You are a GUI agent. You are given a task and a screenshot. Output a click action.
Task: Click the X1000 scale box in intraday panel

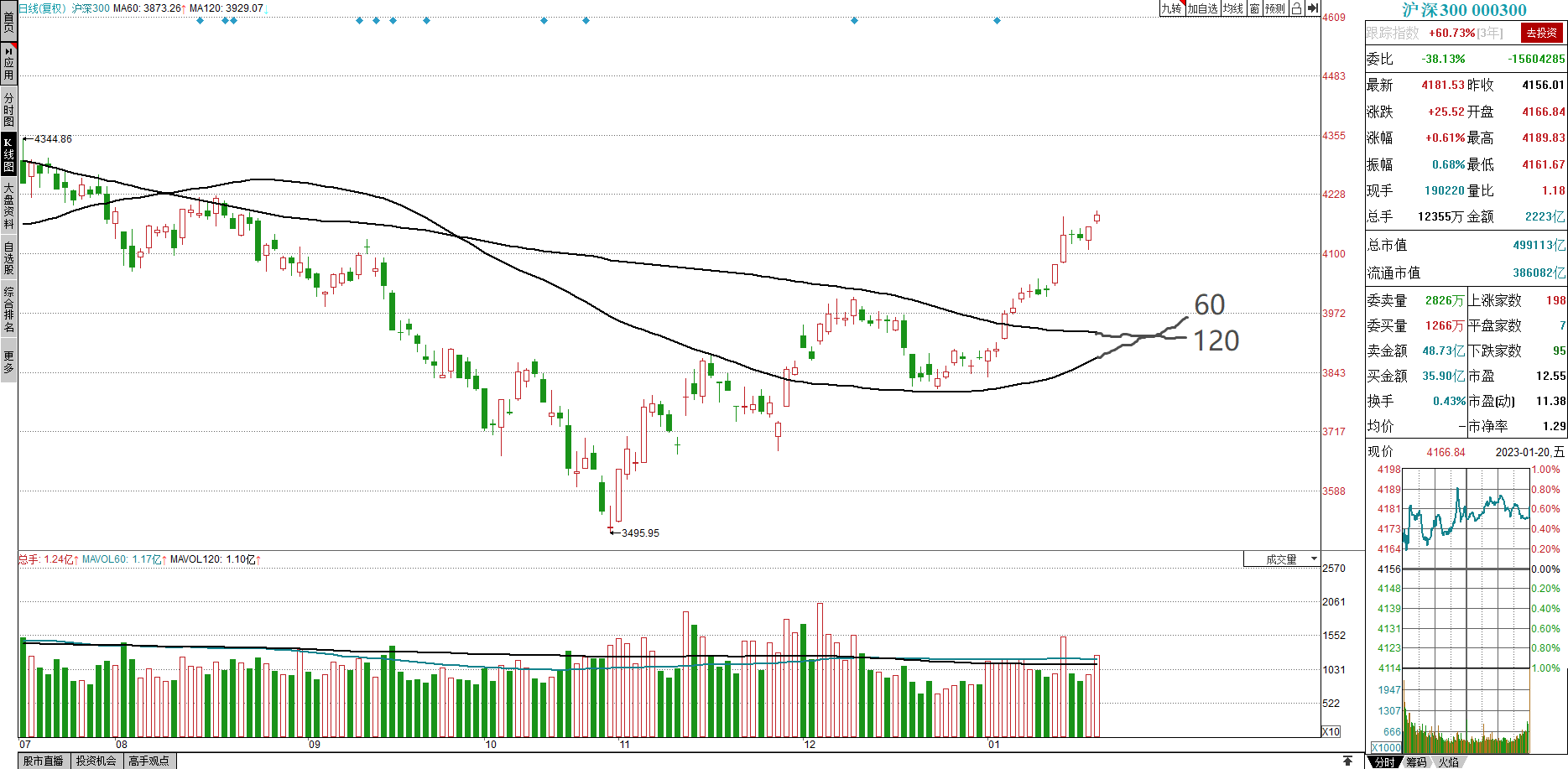point(1385,747)
